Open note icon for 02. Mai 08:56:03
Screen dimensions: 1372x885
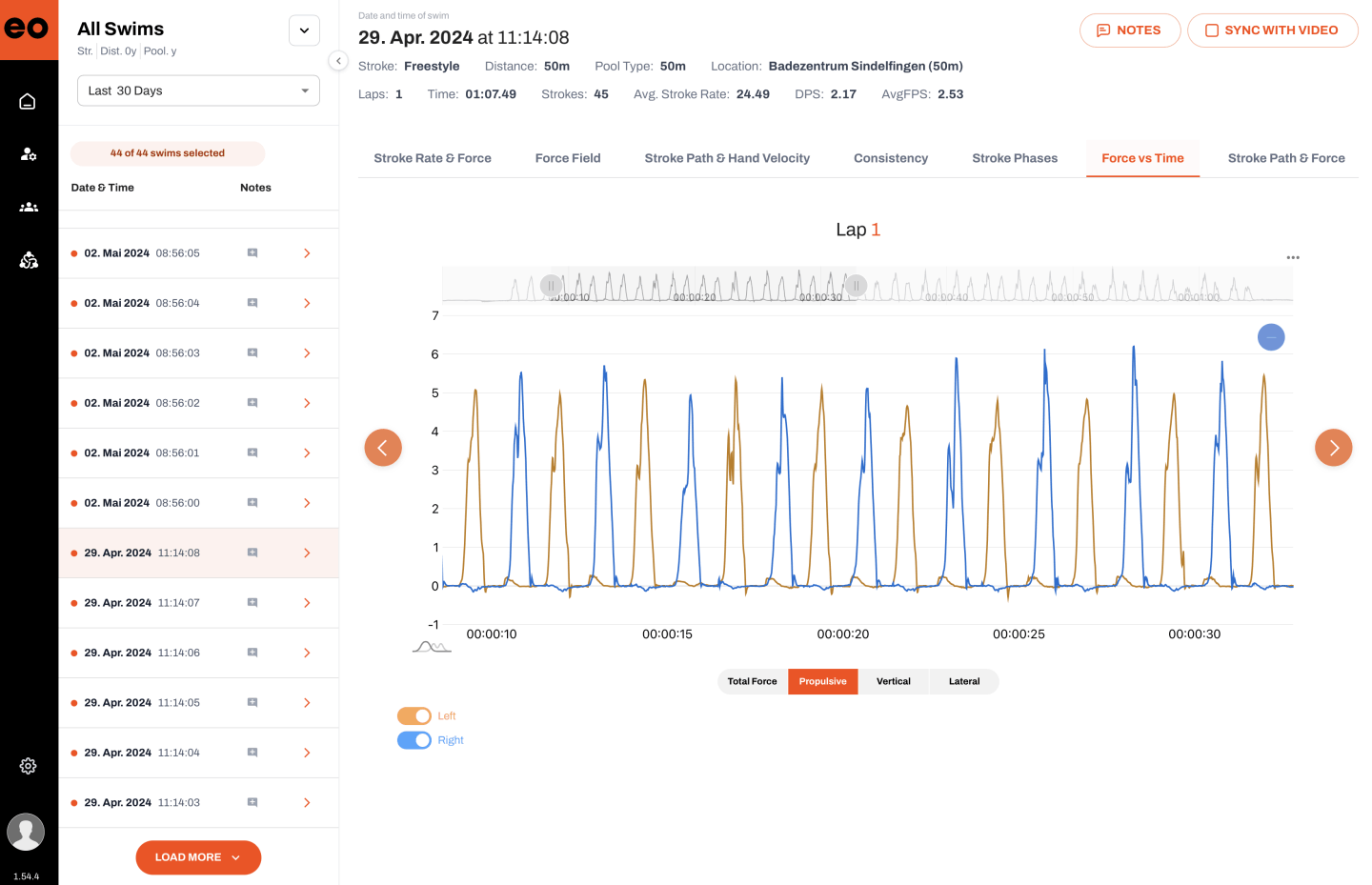(252, 352)
